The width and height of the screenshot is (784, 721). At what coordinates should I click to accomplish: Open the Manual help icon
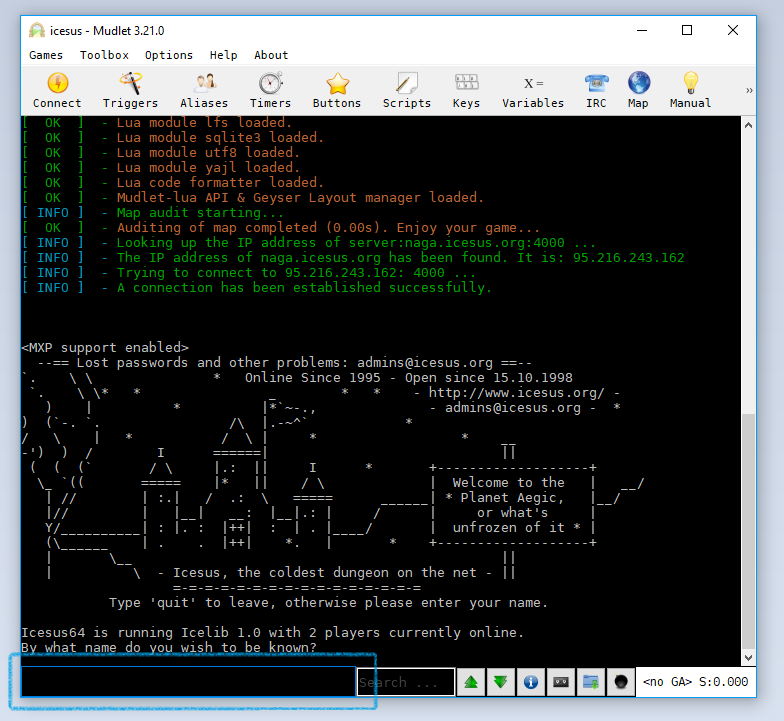click(690, 90)
